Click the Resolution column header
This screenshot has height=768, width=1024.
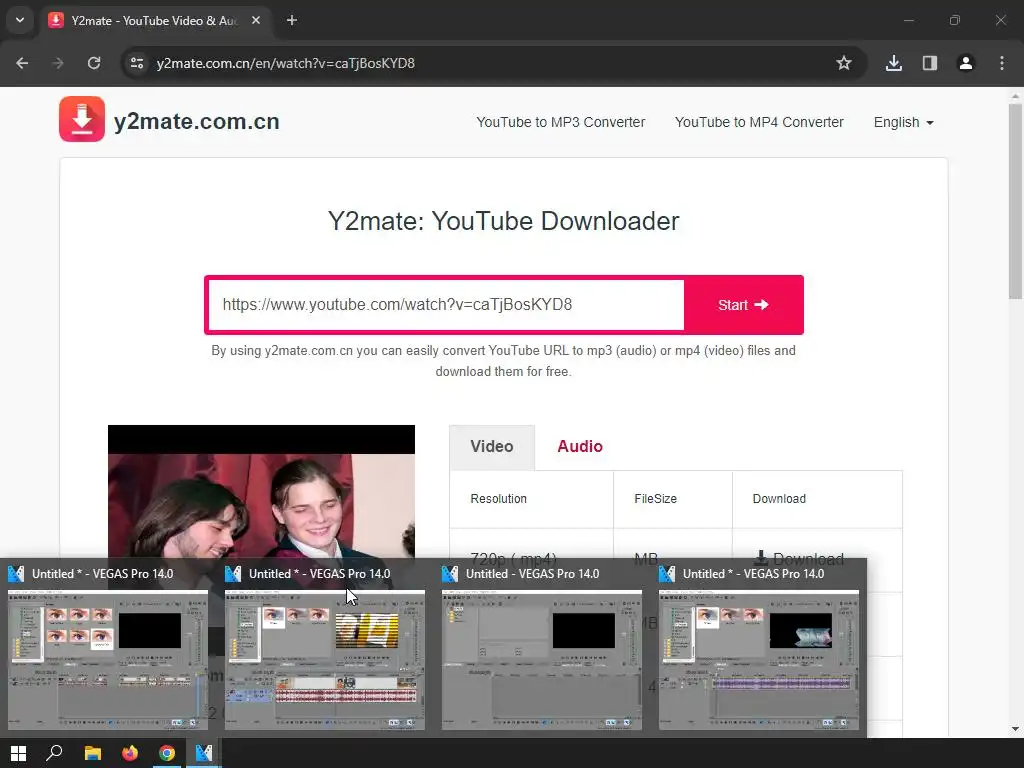click(x=498, y=499)
